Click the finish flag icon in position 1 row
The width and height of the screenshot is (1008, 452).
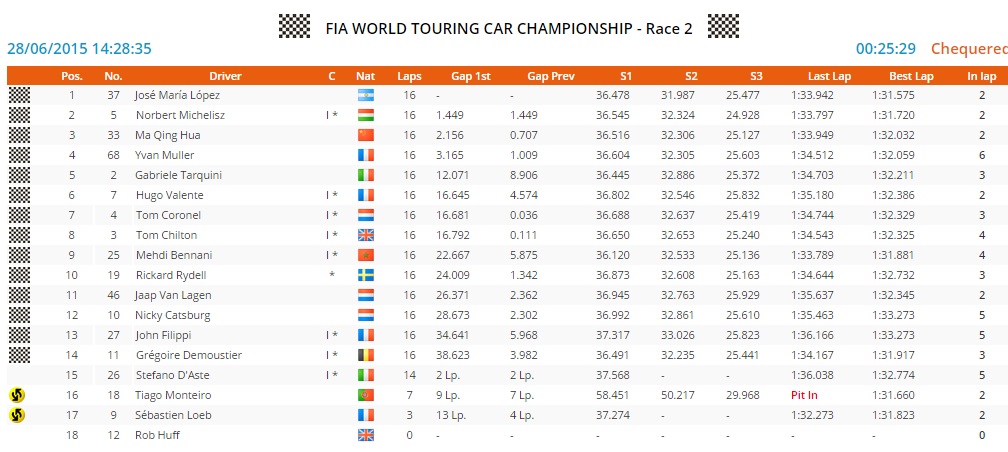pyautogui.click(x=19, y=95)
